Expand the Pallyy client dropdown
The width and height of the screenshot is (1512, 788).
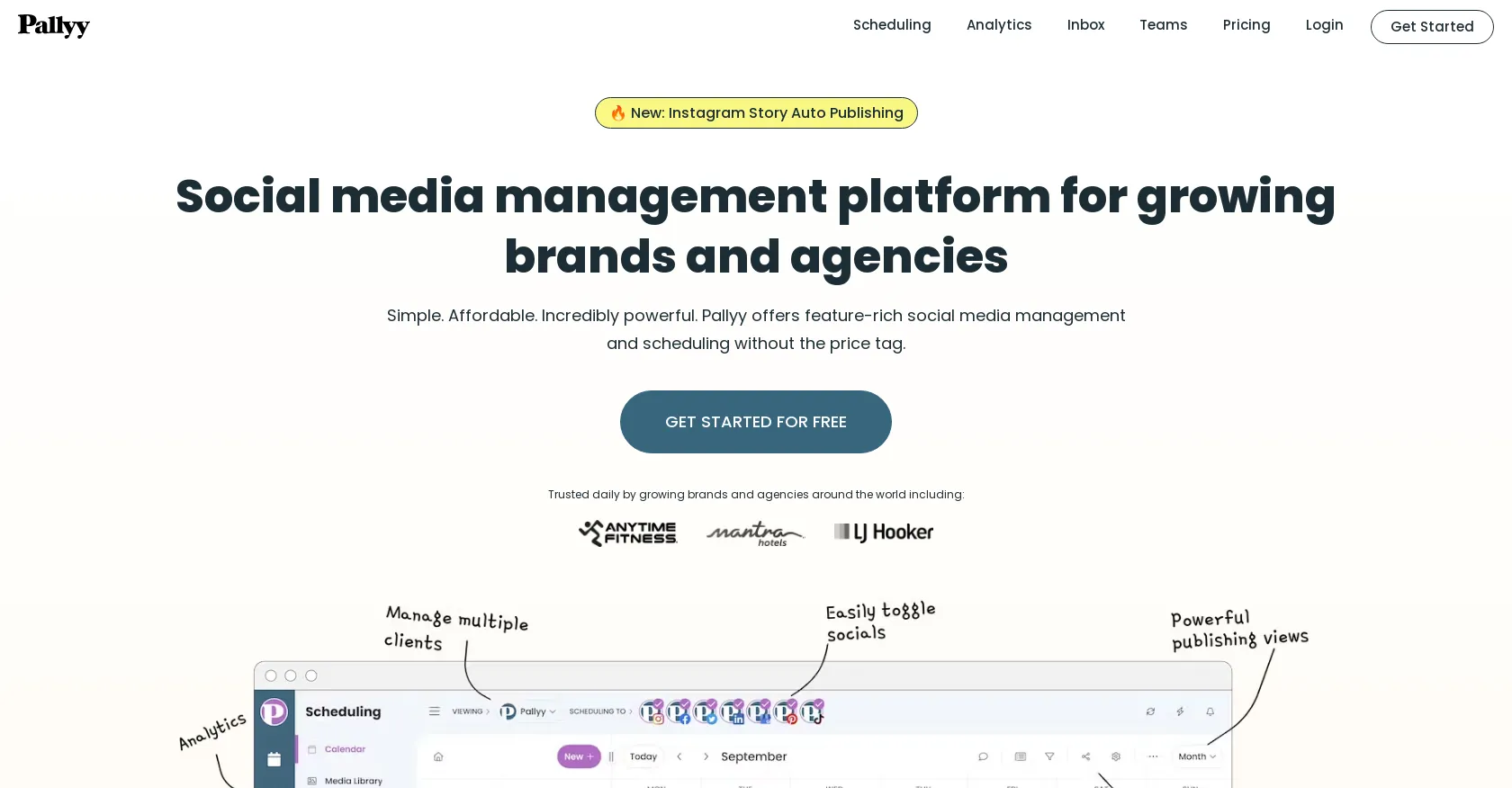tap(528, 712)
